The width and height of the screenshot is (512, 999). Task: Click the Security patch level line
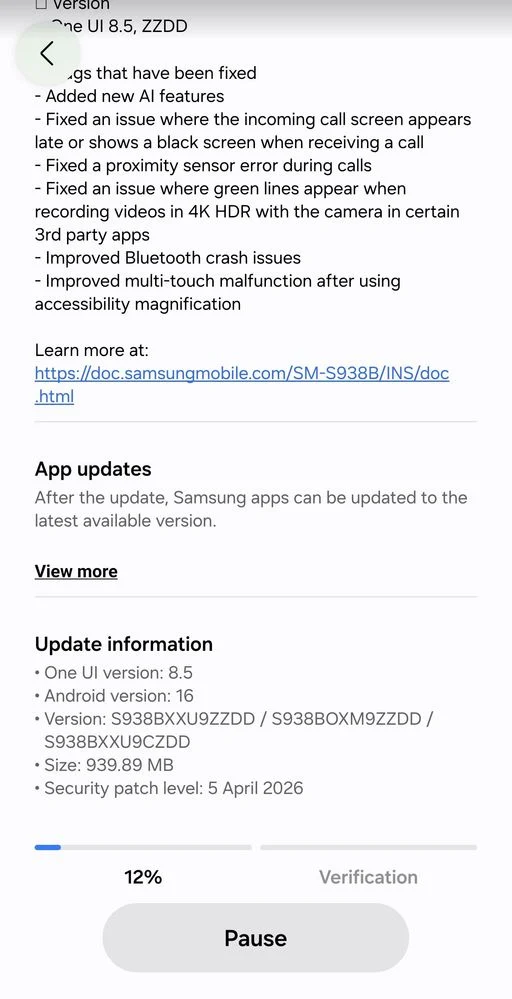click(x=169, y=788)
